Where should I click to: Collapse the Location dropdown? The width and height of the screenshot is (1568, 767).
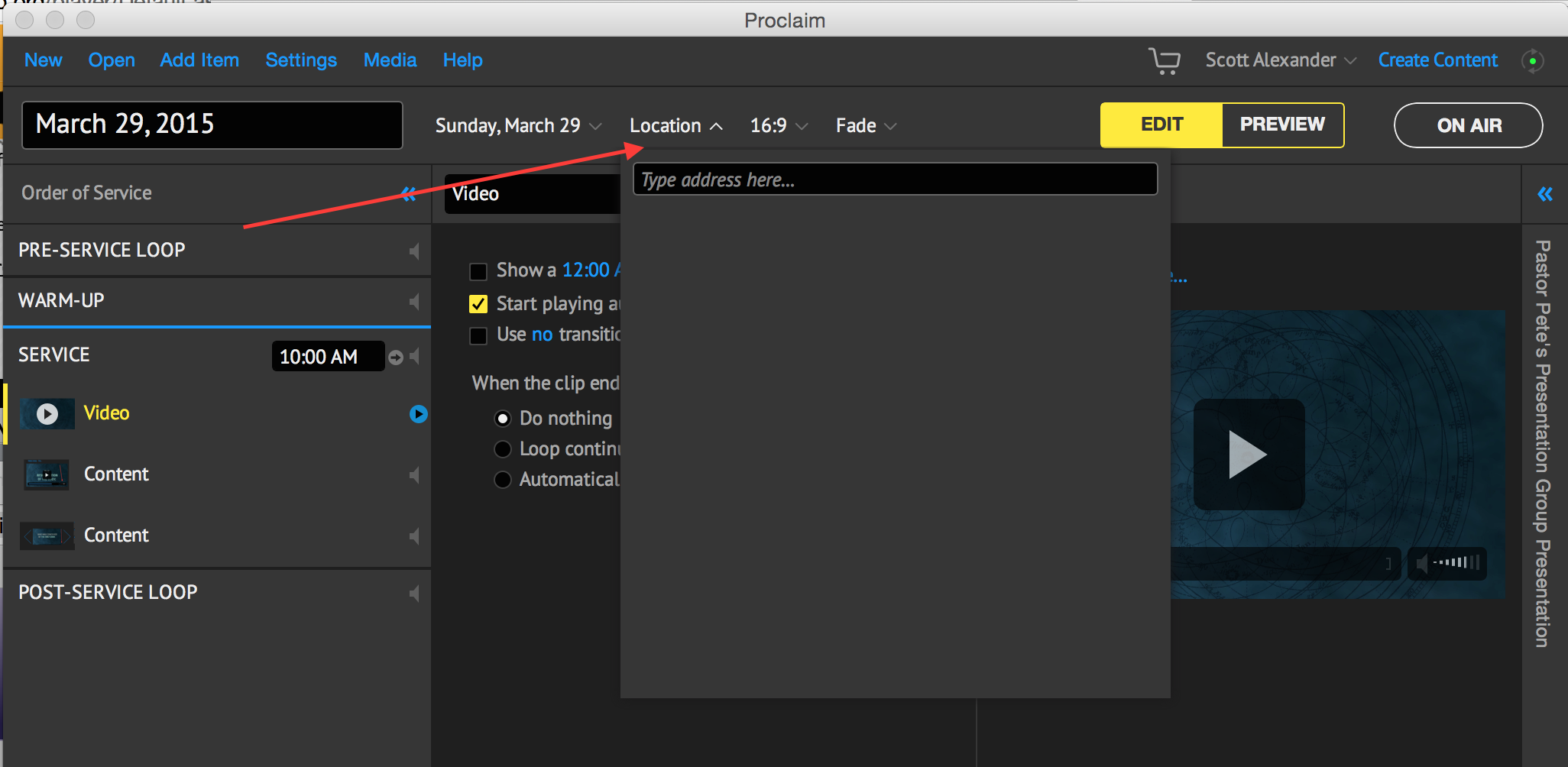[x=675, y=126]
